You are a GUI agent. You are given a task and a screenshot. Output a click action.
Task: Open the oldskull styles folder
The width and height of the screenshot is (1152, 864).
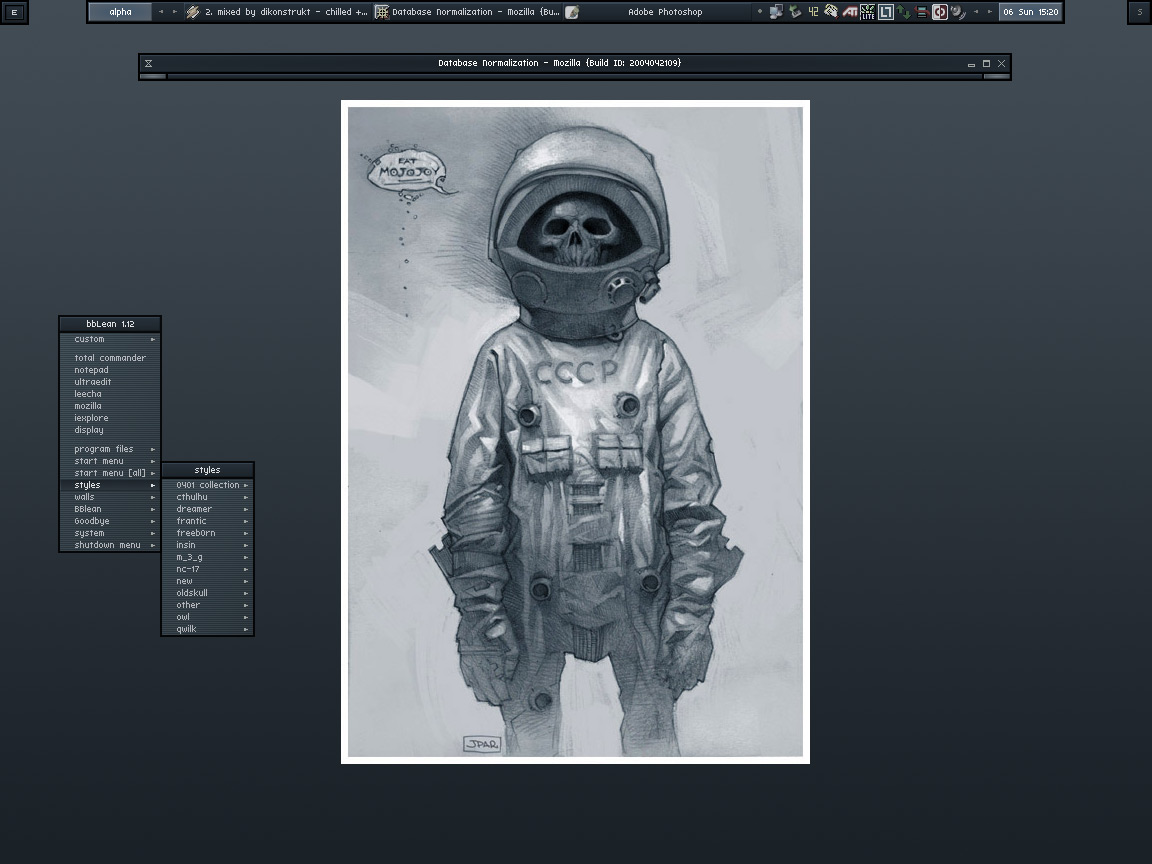click(x=208, y=593)
